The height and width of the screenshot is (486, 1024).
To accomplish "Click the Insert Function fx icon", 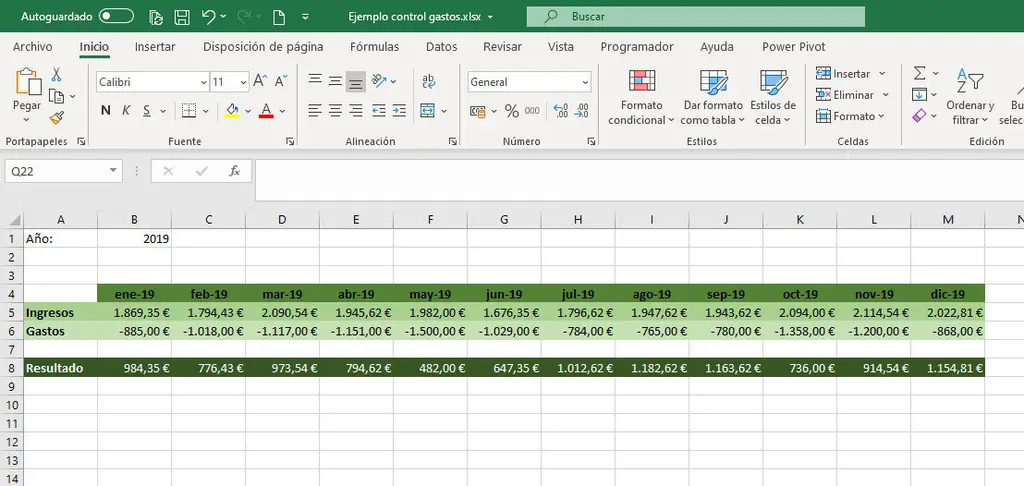I will [235, 171].
